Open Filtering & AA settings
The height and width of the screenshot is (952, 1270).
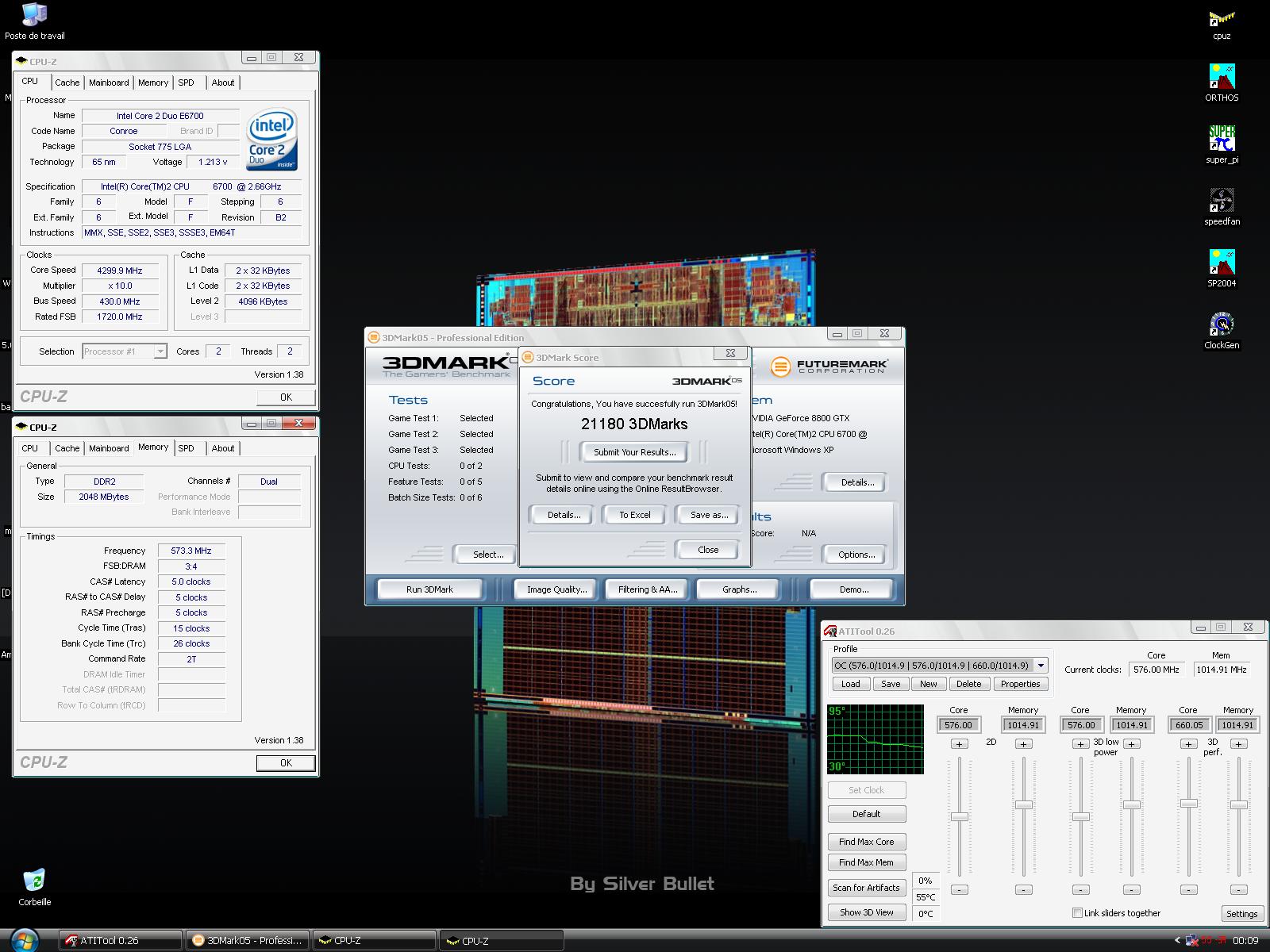[x=648, y=589]
